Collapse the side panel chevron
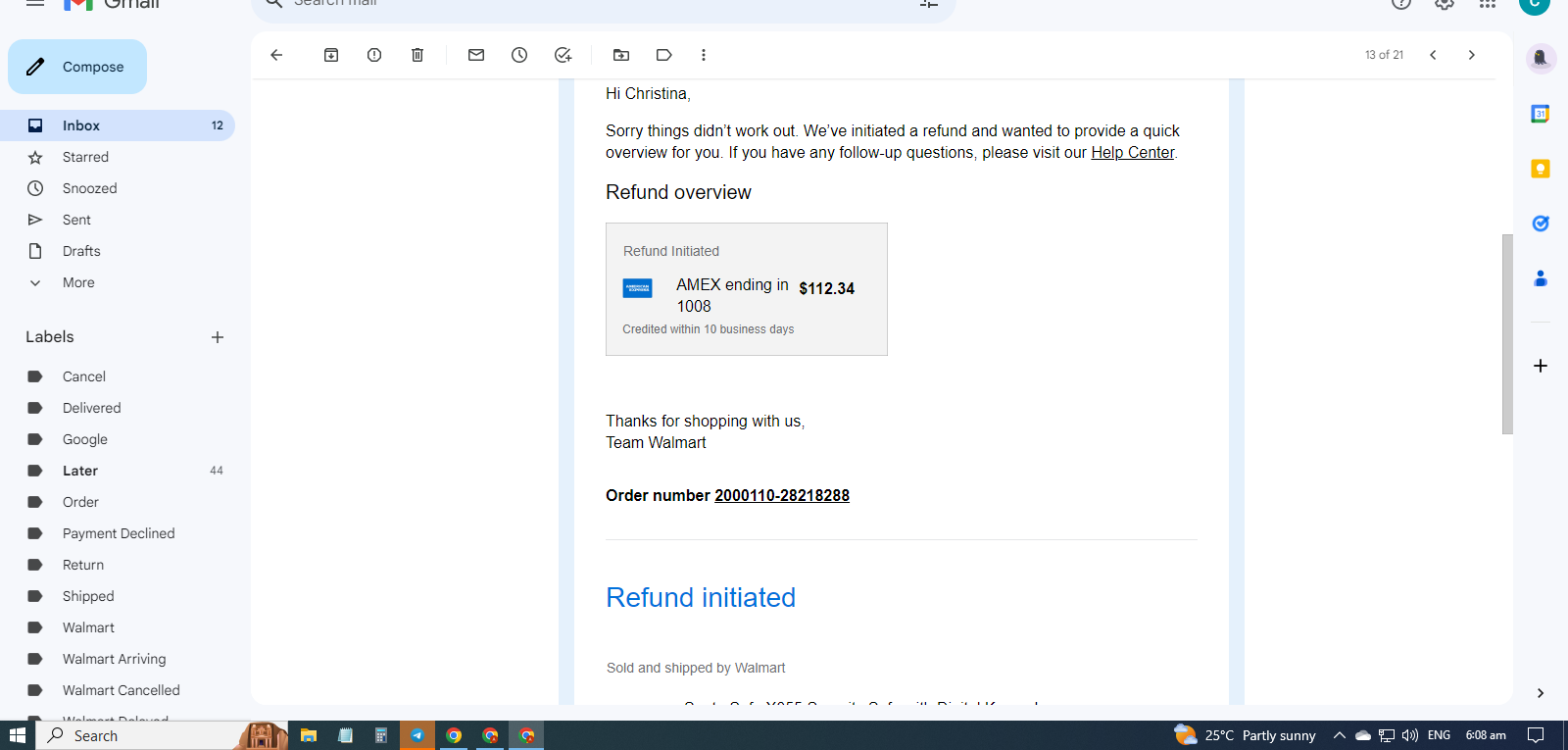1568x750 pixels. (x=1541, y=693)
